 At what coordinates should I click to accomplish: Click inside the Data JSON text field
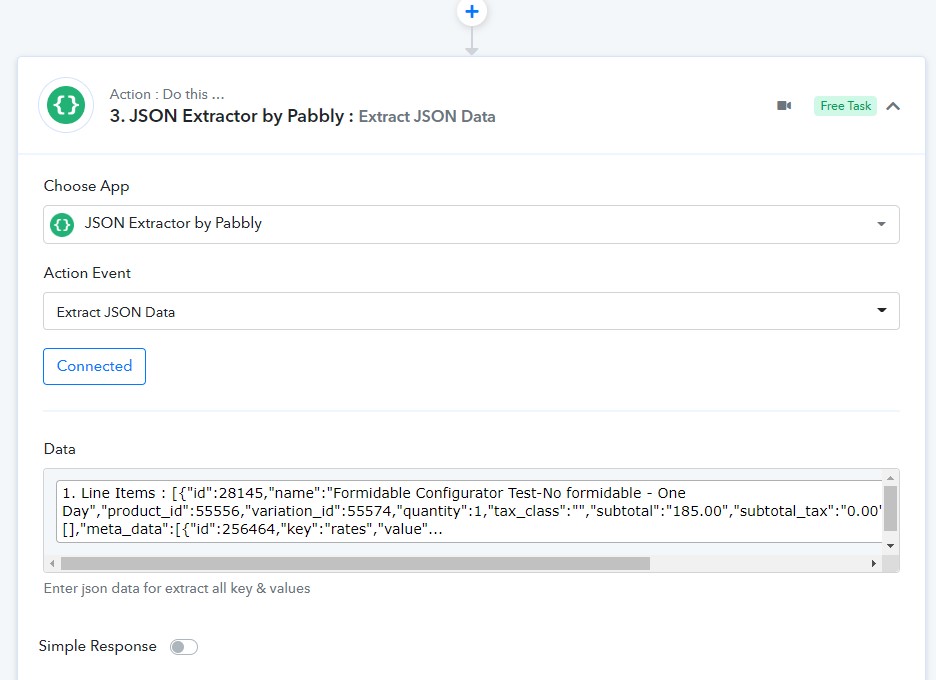click(x=469, y=511)
